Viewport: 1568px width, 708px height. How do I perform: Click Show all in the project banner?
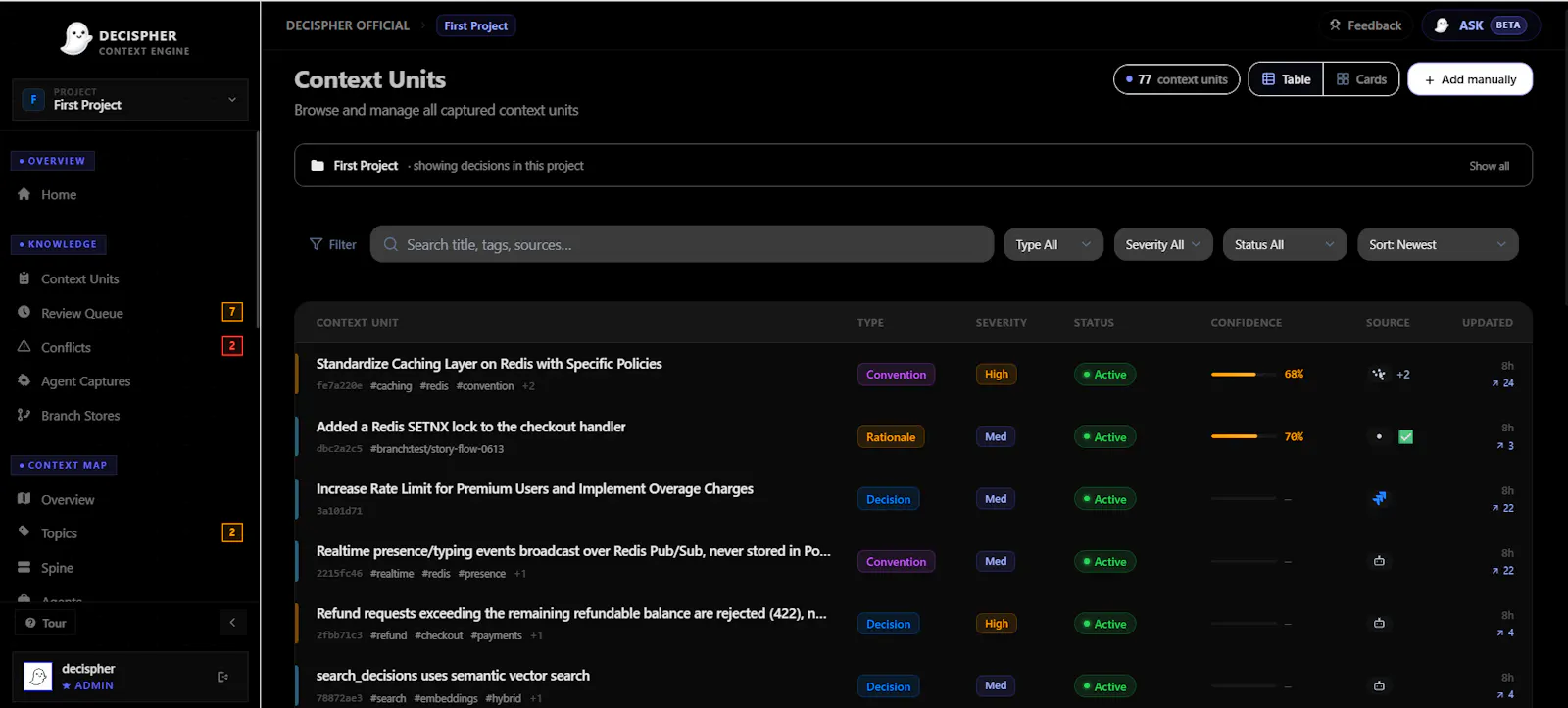pyautogui.click(x=1489, y=166)
